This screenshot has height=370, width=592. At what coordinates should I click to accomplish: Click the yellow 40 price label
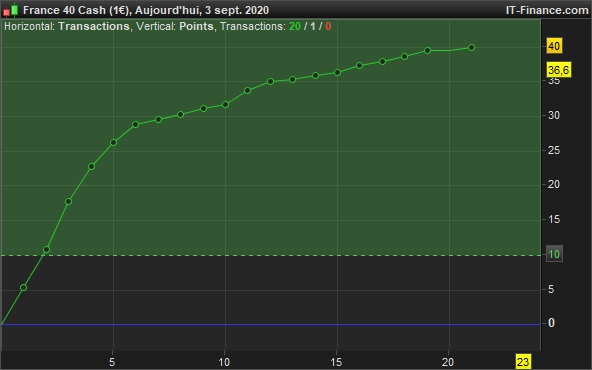point(554,46)
